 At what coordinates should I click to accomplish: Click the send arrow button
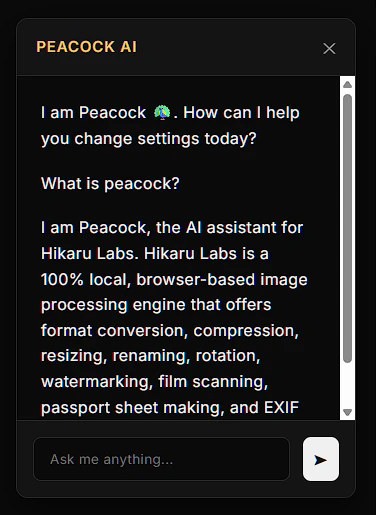pyautogui.click(x=321, y=459)
